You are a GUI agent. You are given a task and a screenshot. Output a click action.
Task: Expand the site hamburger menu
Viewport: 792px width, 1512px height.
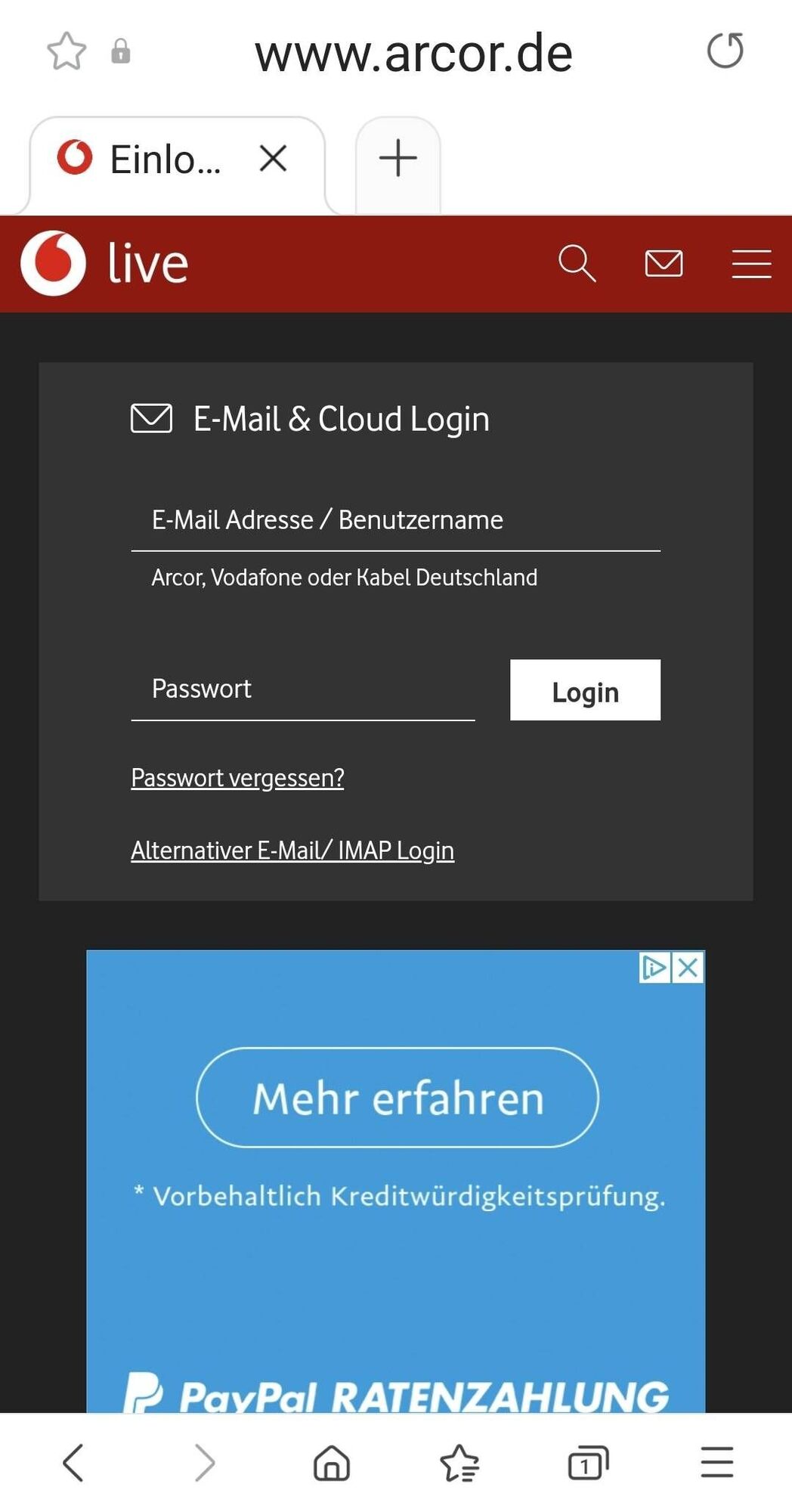tap(751, 264)
